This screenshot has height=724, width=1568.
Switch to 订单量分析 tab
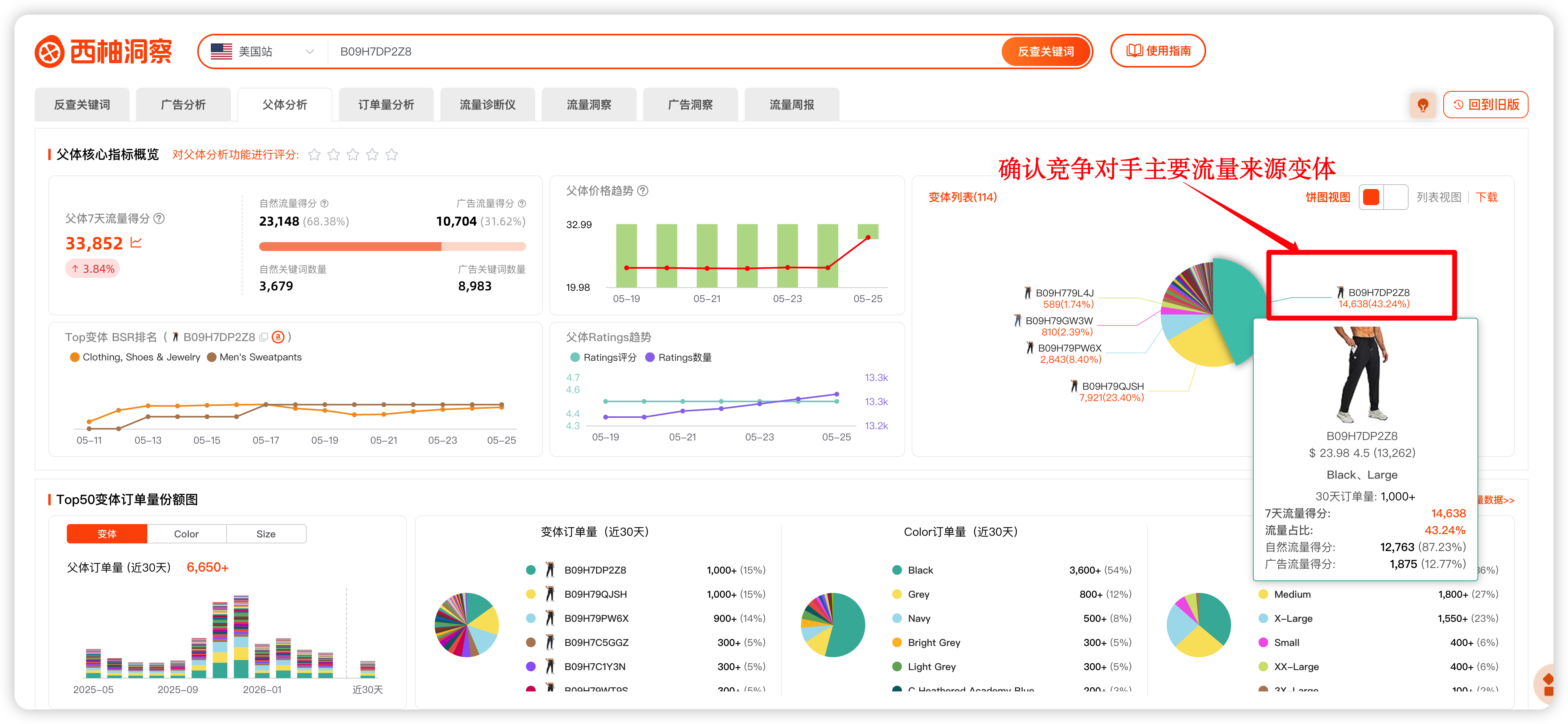(386, 105)
